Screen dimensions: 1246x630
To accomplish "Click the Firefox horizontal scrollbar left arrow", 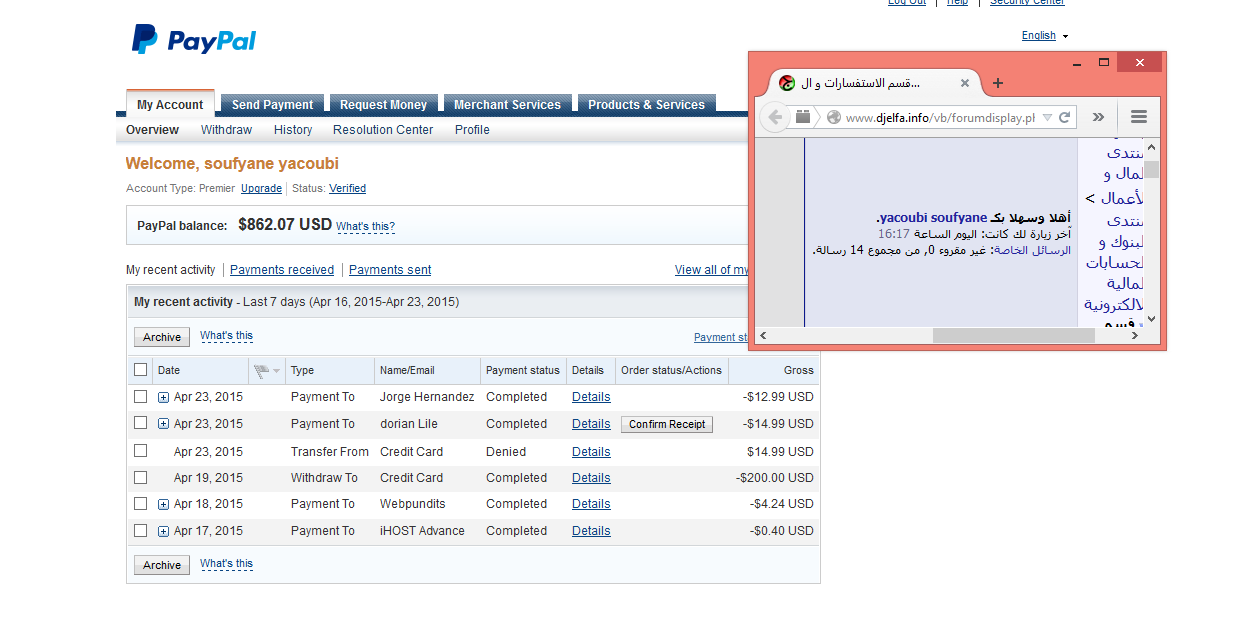I will (762, 336).
